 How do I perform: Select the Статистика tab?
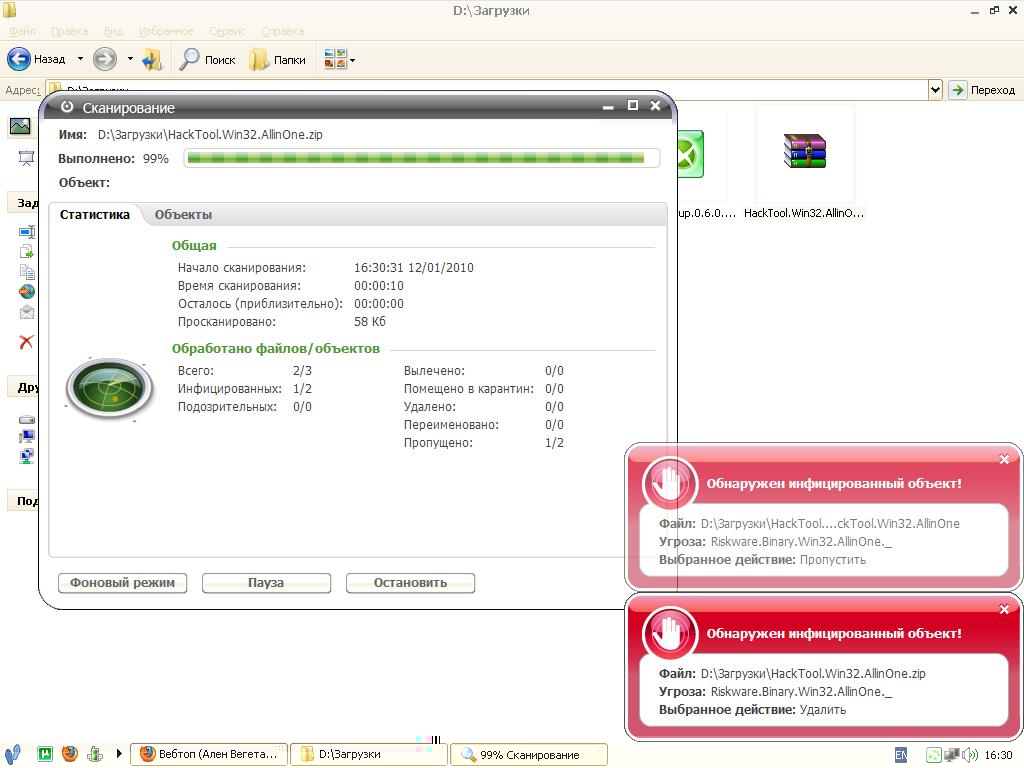95,214
